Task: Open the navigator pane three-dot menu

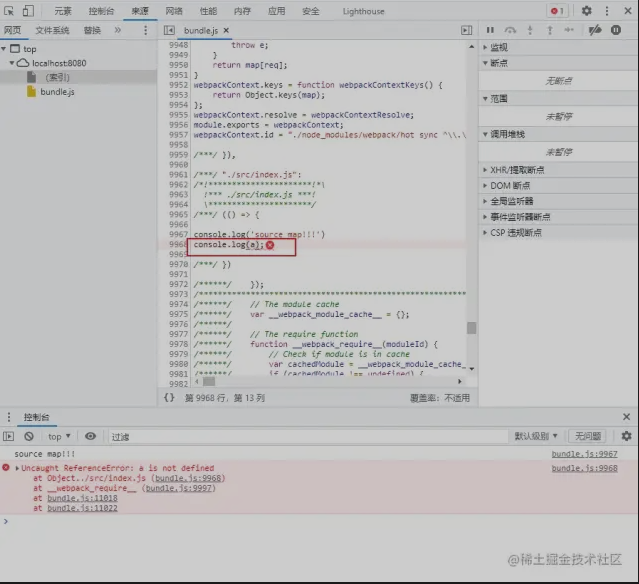Action: (x=145, y=30)
